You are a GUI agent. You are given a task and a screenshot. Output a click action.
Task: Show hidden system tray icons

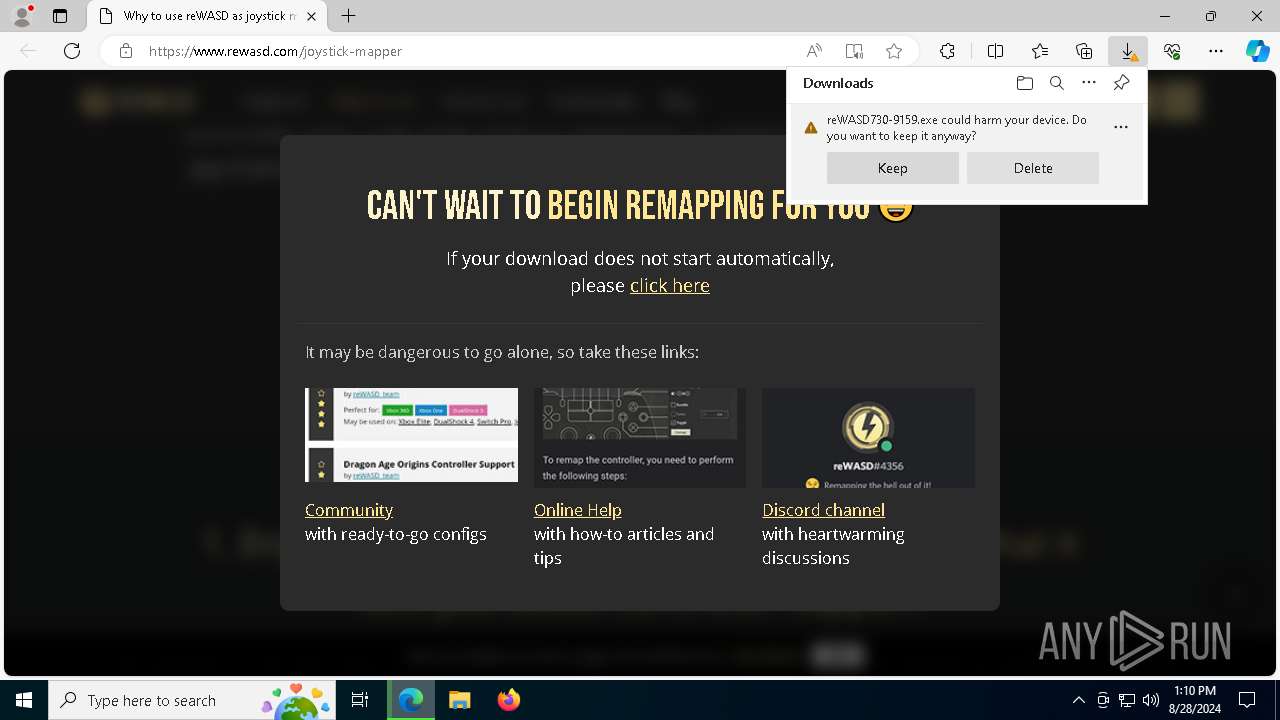[x=1078, y=700]
